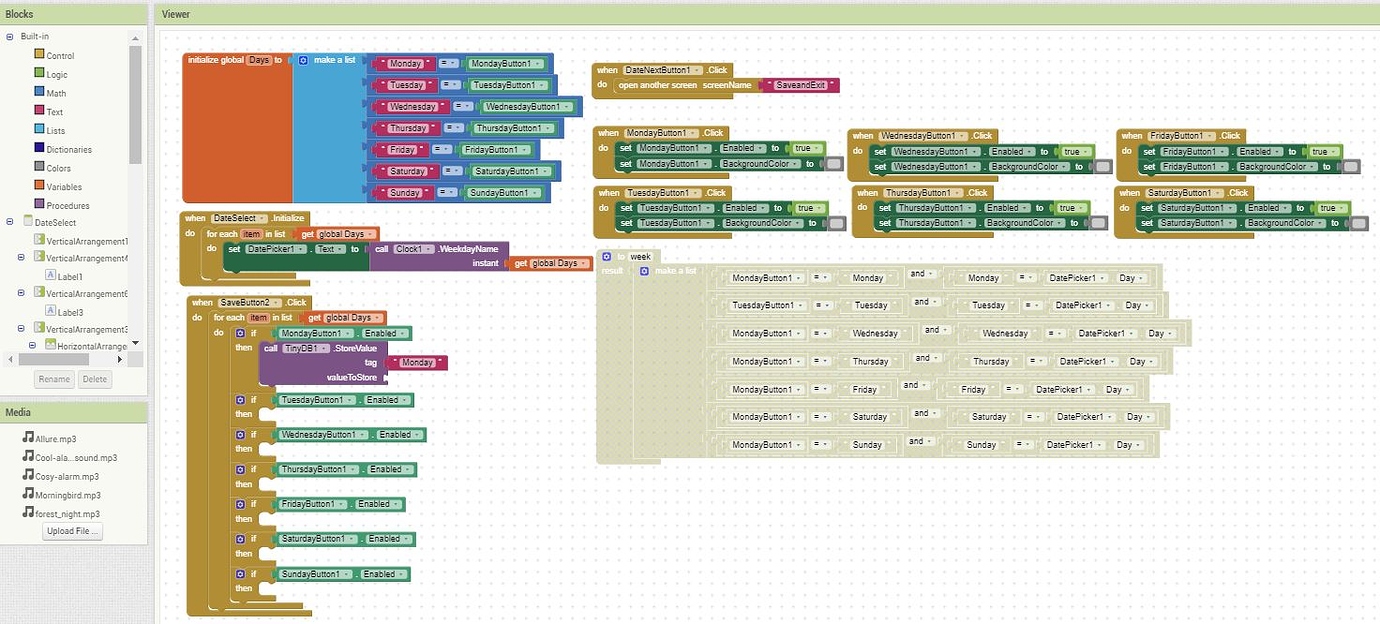The height and width of the screenshot is (624, 1380).
Task: Click the Upload File button in Media
Action: pyautogui.click(x=71, y=531)
